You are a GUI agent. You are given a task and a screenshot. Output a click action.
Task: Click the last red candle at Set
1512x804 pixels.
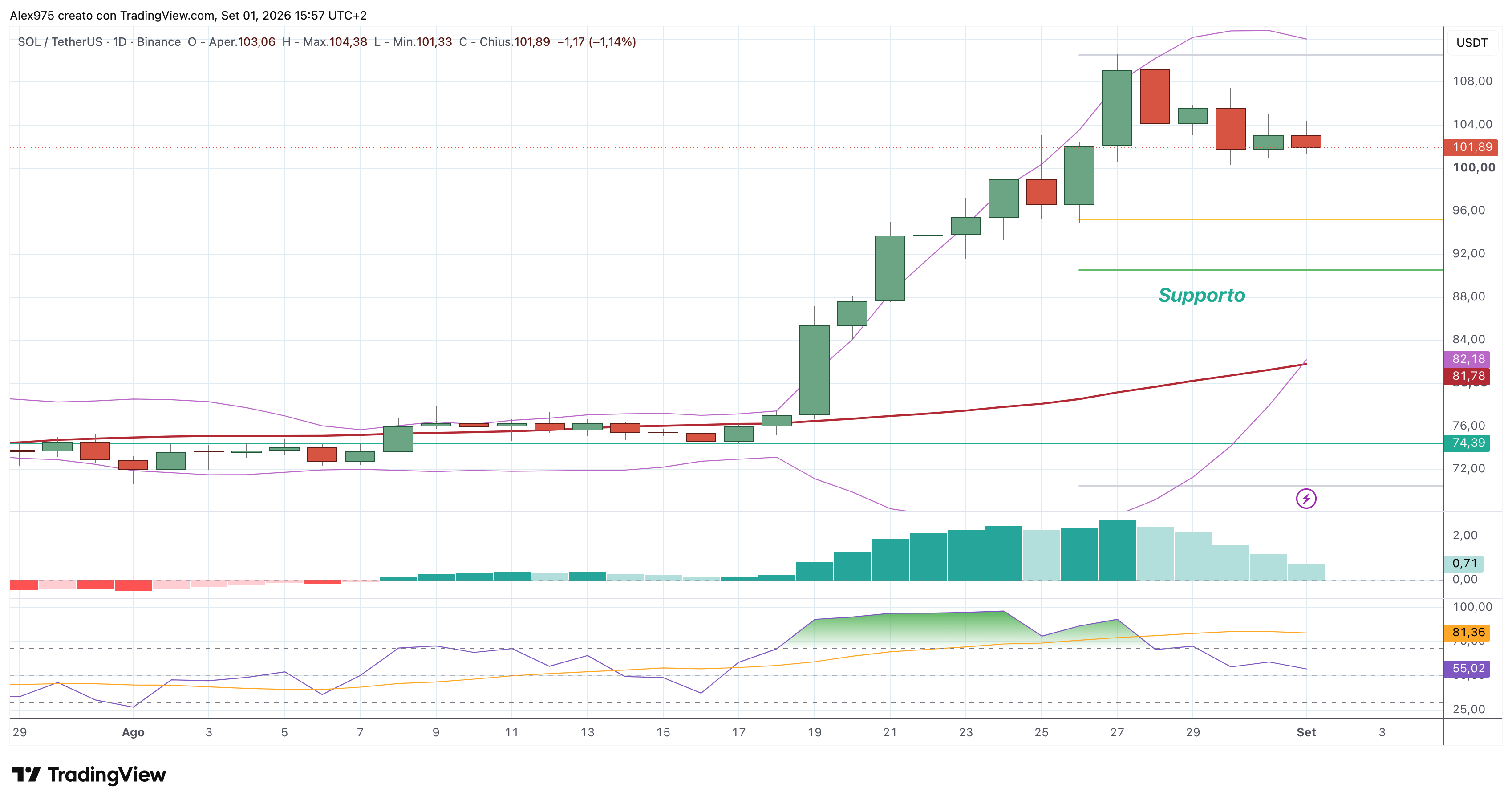[1306, 142]
